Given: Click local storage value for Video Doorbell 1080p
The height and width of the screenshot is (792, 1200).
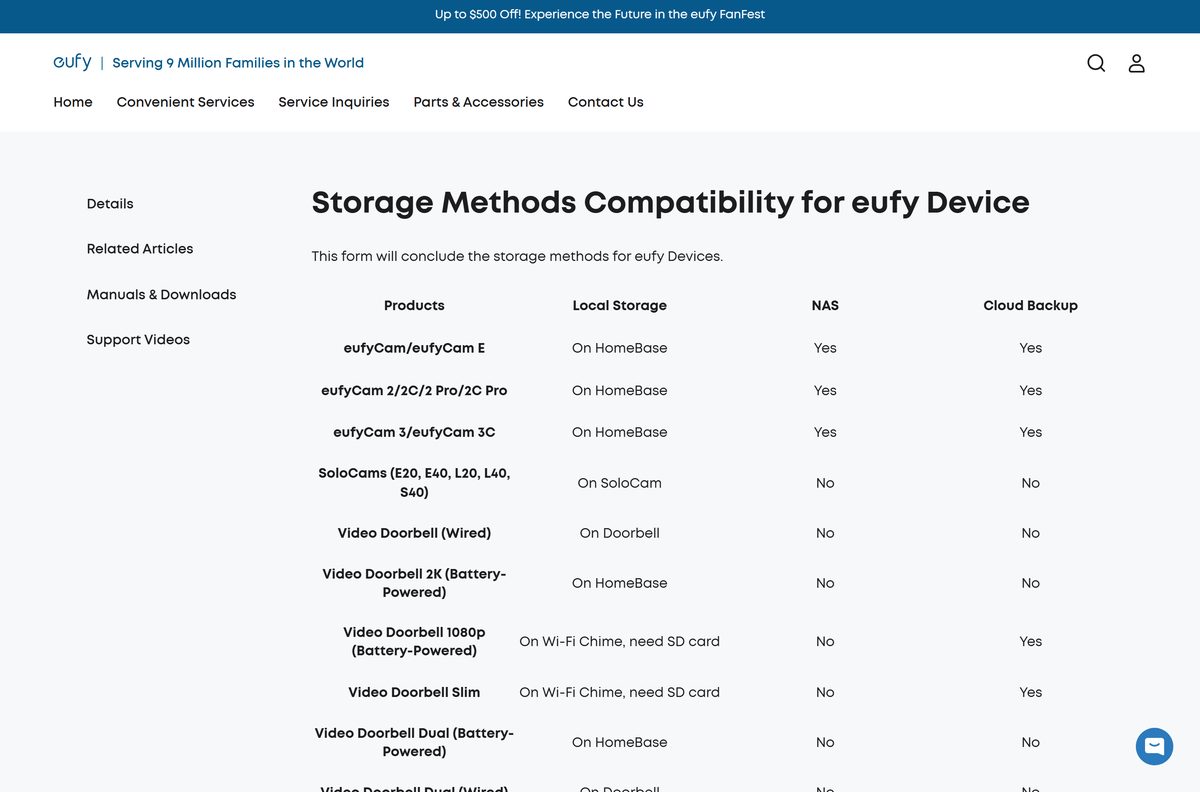Looking at the screenshot, I should click(620, 641).
